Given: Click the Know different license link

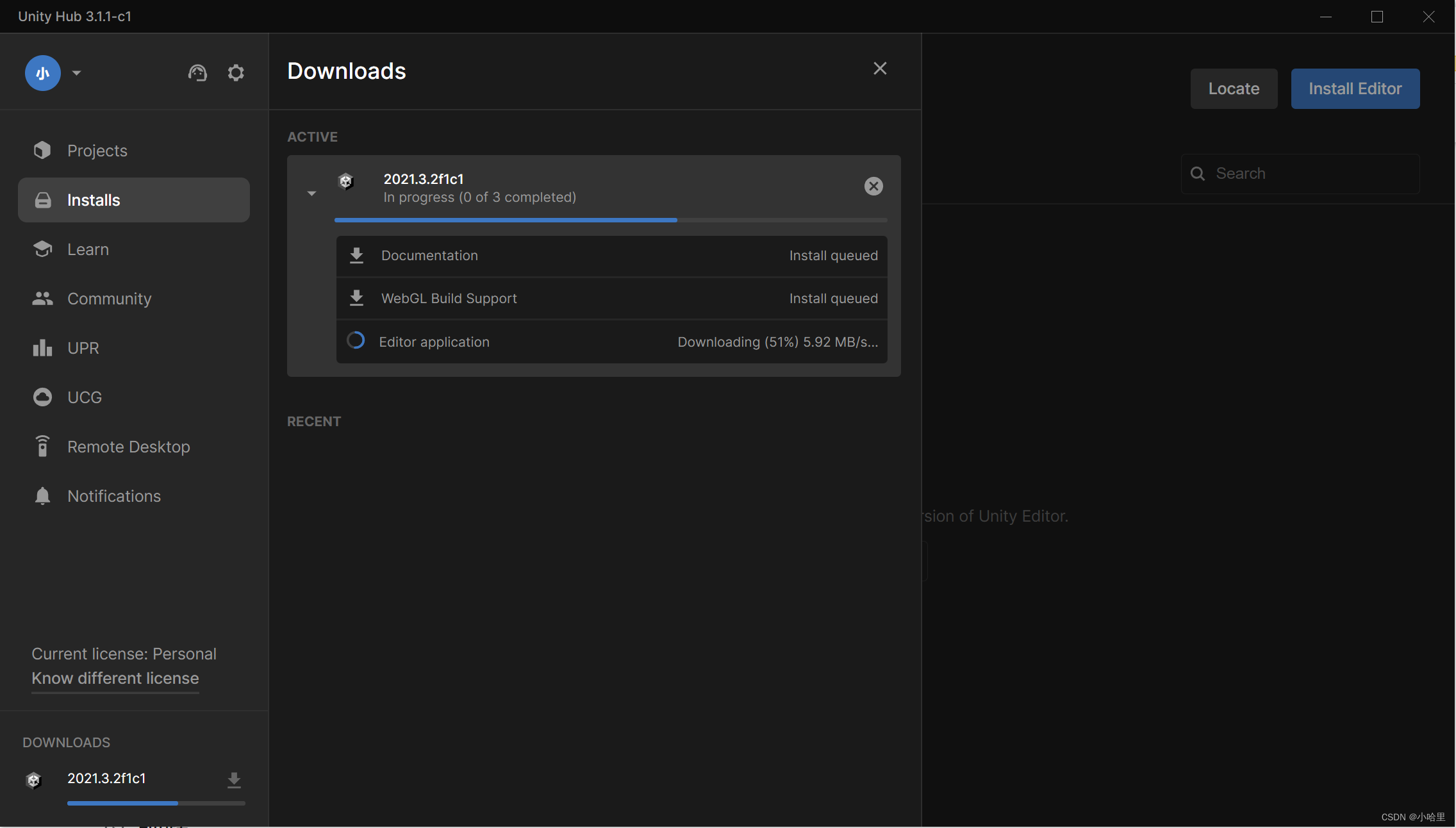Looking at the screenshot, I should [x=115, y=677].
